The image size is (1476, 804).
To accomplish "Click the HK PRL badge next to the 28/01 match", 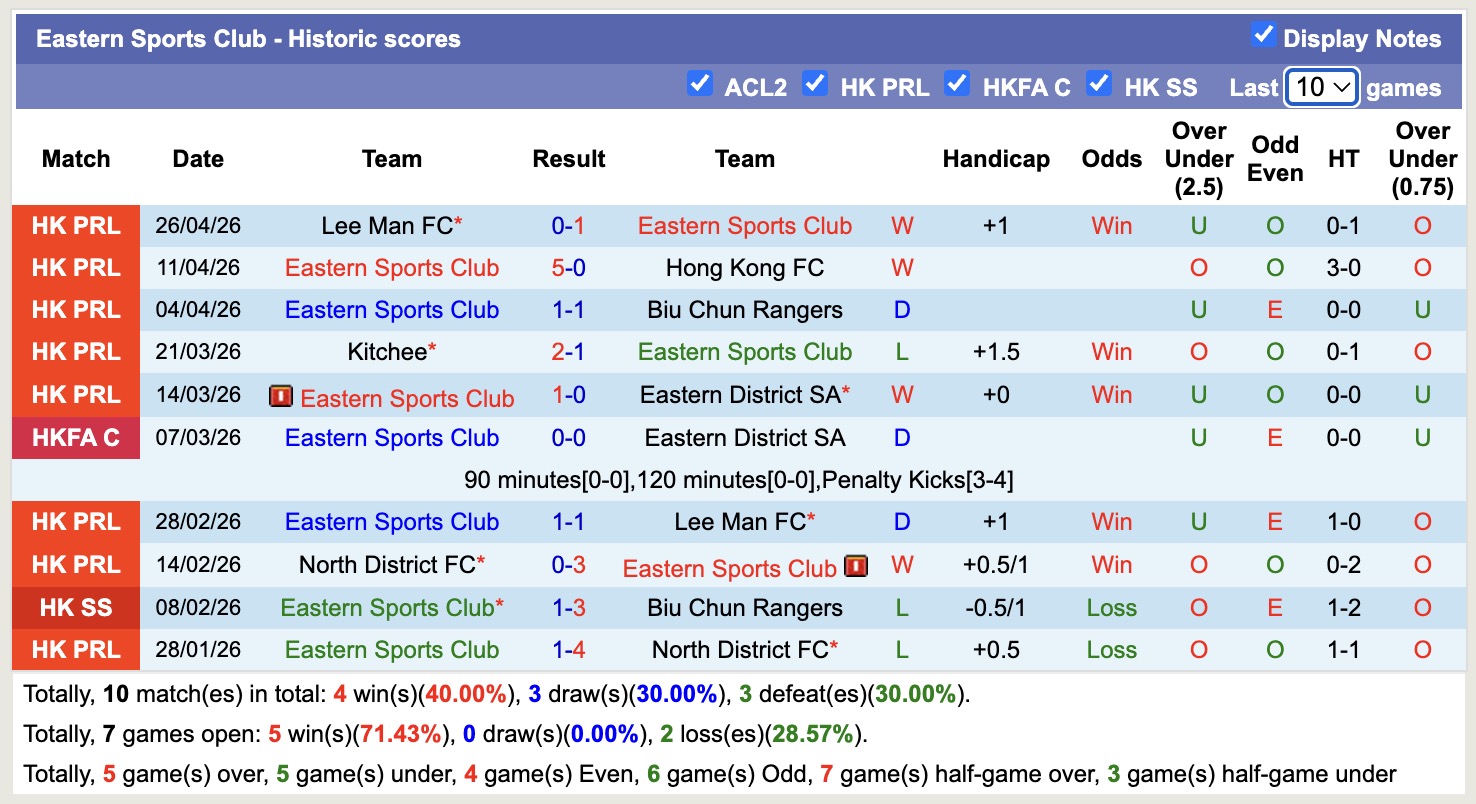I will [76, 649].
